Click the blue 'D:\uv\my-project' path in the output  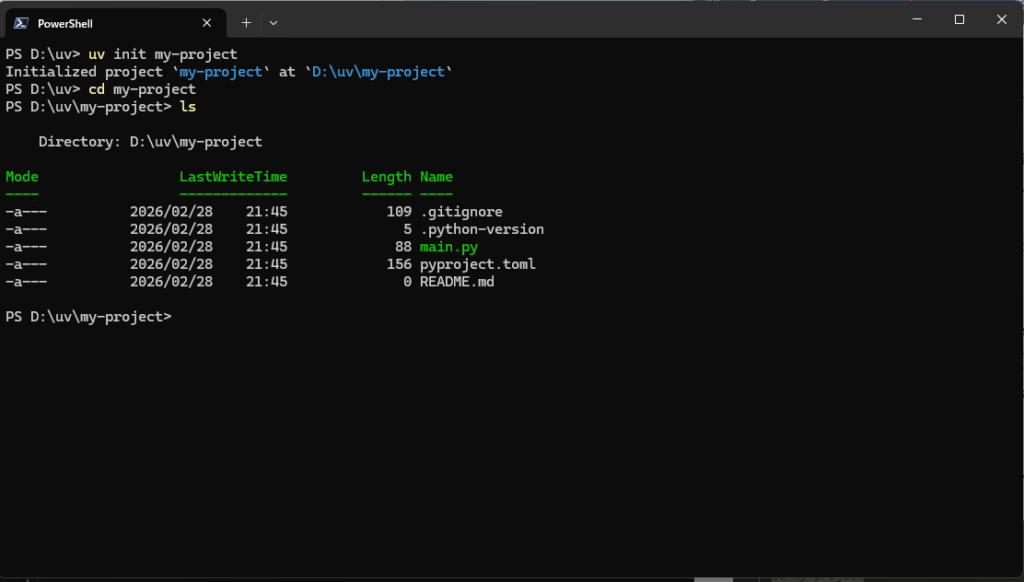[378, 72]
